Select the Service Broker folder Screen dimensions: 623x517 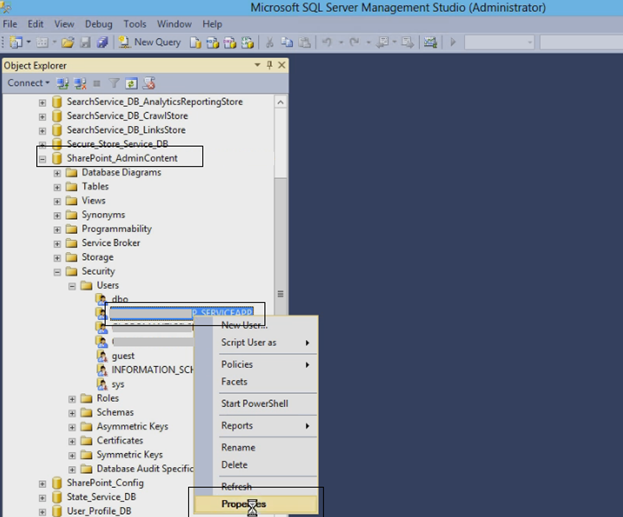111,243
